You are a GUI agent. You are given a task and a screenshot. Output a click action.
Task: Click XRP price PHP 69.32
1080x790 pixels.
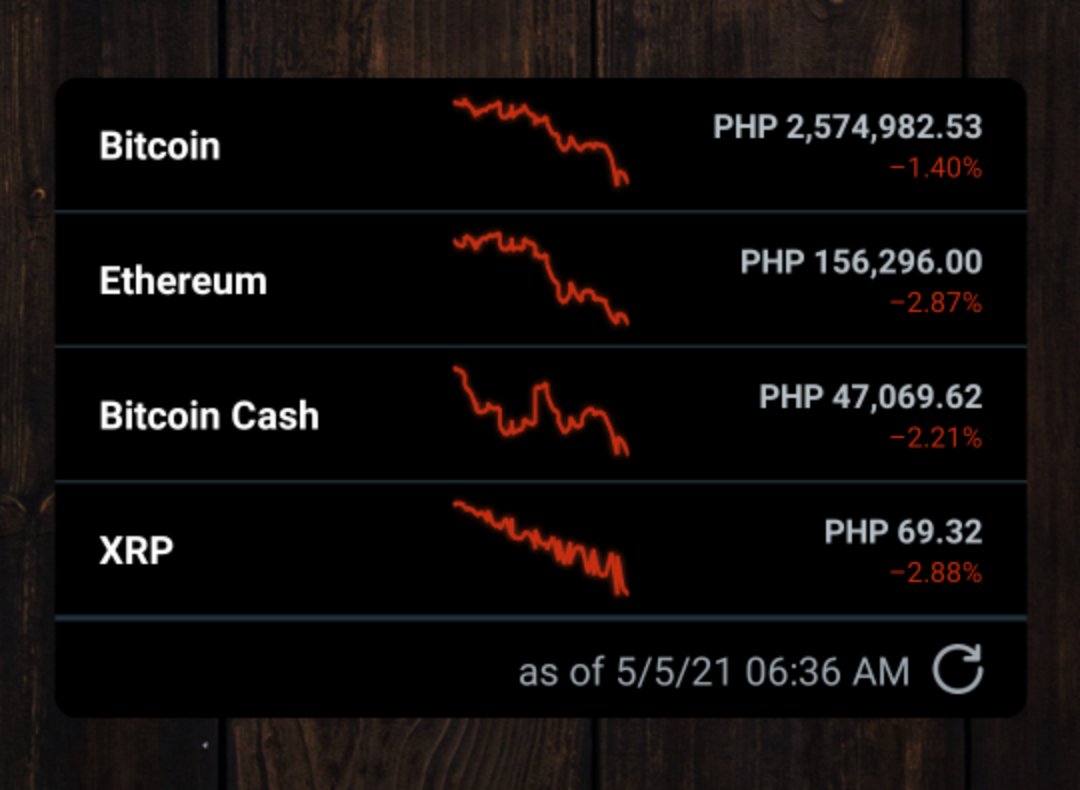pos(904,532)
